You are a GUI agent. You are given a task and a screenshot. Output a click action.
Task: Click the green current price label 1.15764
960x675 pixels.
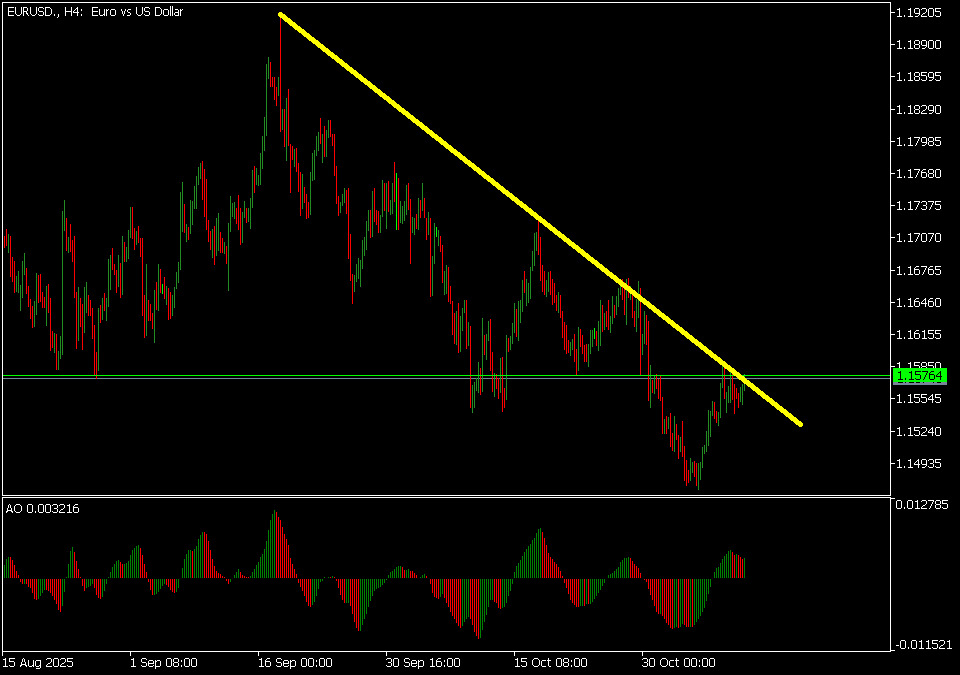[919, 376]
